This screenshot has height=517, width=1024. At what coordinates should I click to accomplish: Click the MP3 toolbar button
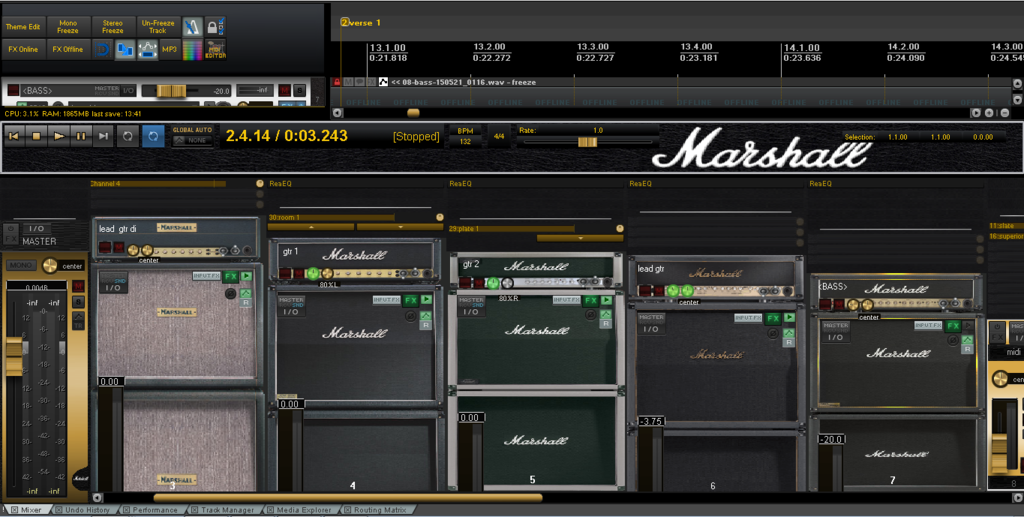click(x=169, y=50)
